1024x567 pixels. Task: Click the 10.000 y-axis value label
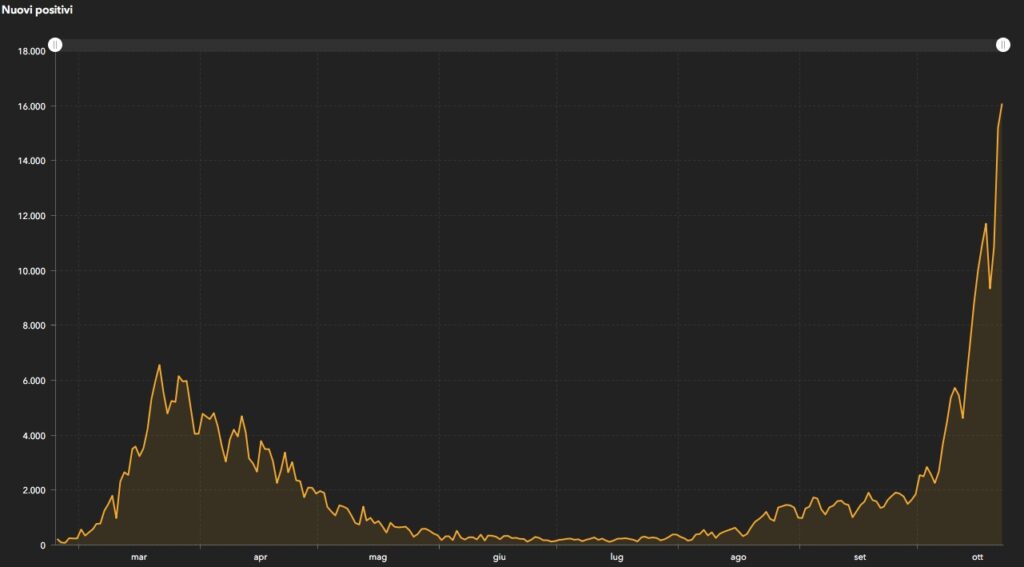[31, 271]
